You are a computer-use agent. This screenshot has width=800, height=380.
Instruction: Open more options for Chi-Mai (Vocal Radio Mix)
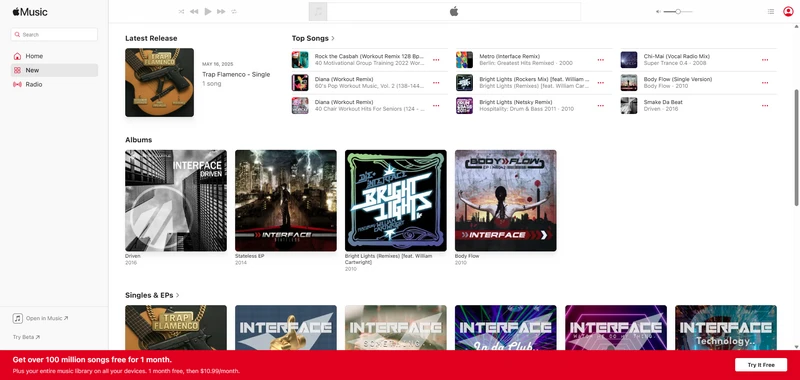[x=765, y=60]
